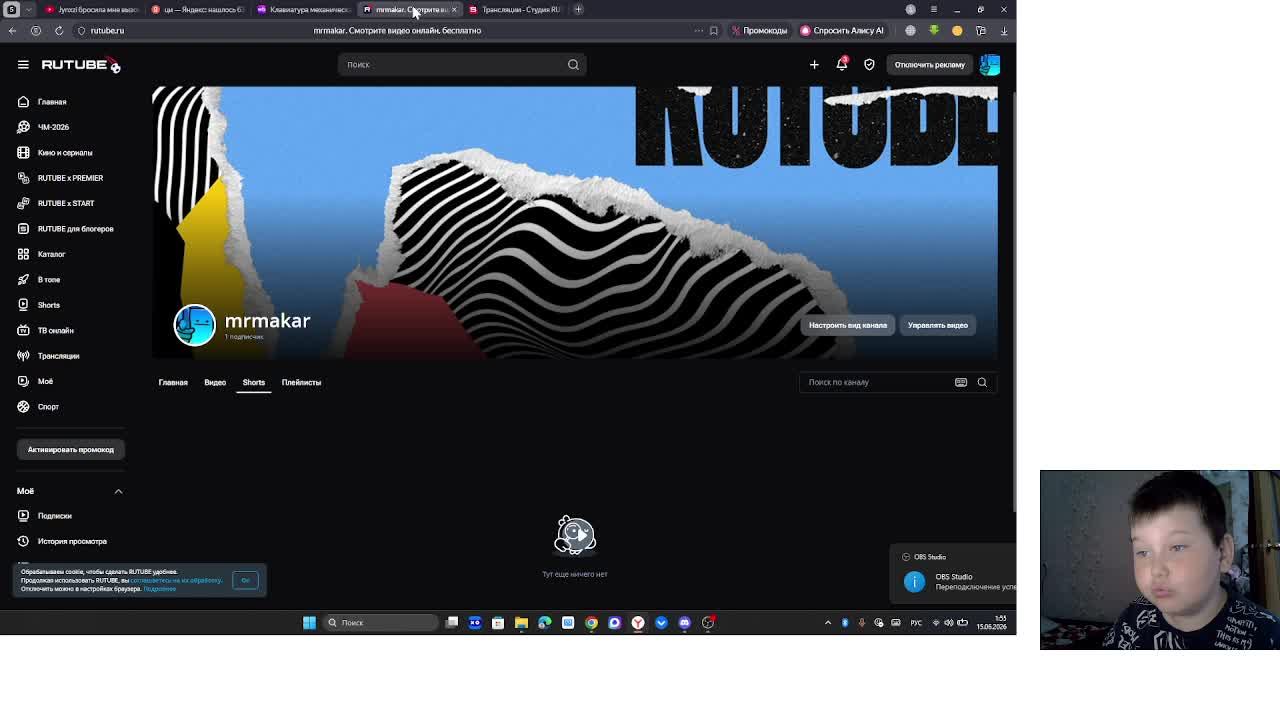Click the page vertical scrollbar
Image resolution: width=1280 pixels, height=720 pixels.
pyautogui.click(x=1013, y=300)
